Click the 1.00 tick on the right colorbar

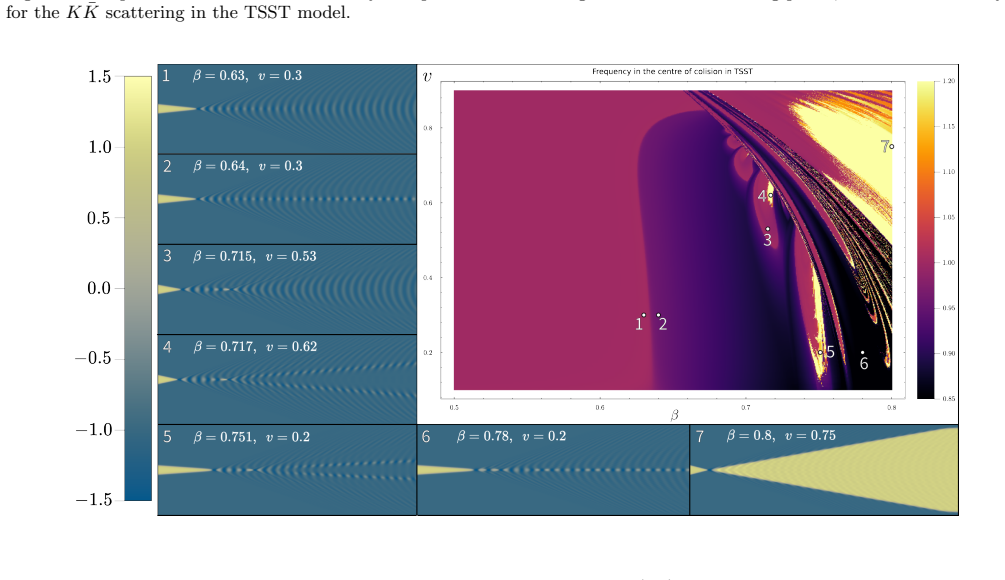(949, 263)
